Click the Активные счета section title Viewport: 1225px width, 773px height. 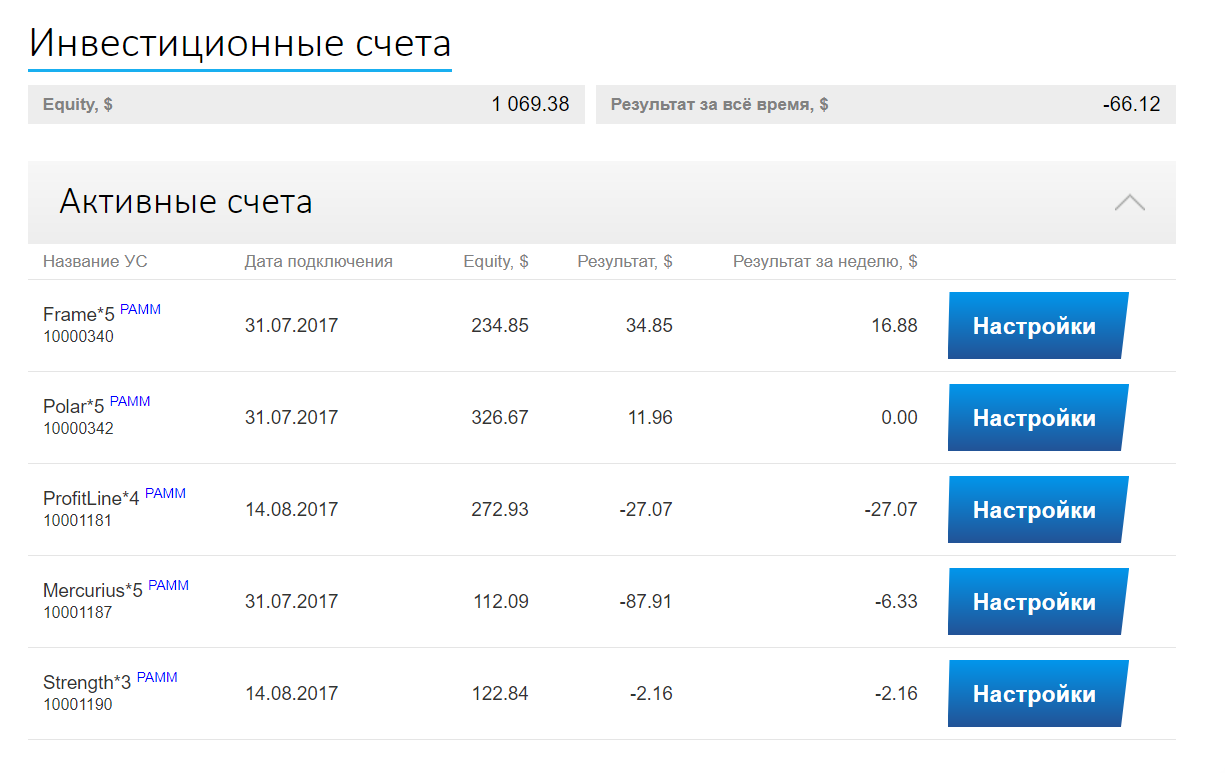coord(186,202)
